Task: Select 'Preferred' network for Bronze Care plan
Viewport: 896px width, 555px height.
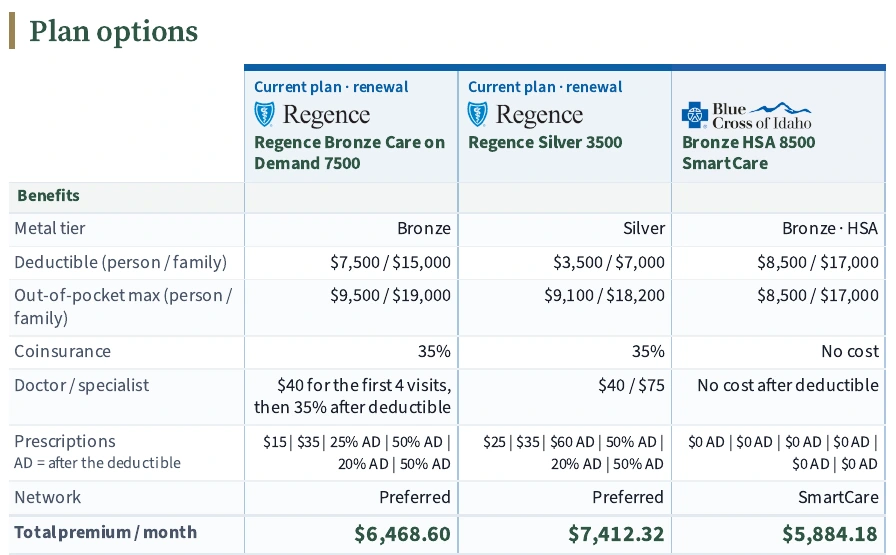Action: [414, 497]
